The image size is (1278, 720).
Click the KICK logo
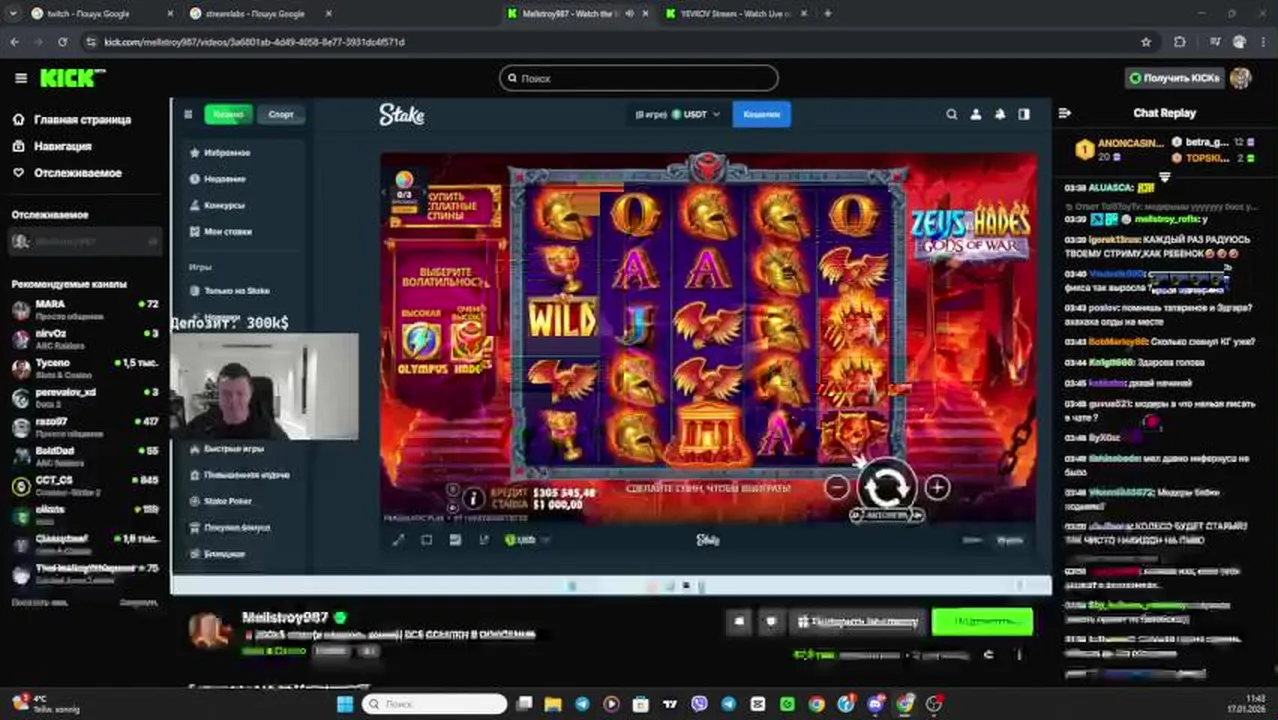(72, 78)
